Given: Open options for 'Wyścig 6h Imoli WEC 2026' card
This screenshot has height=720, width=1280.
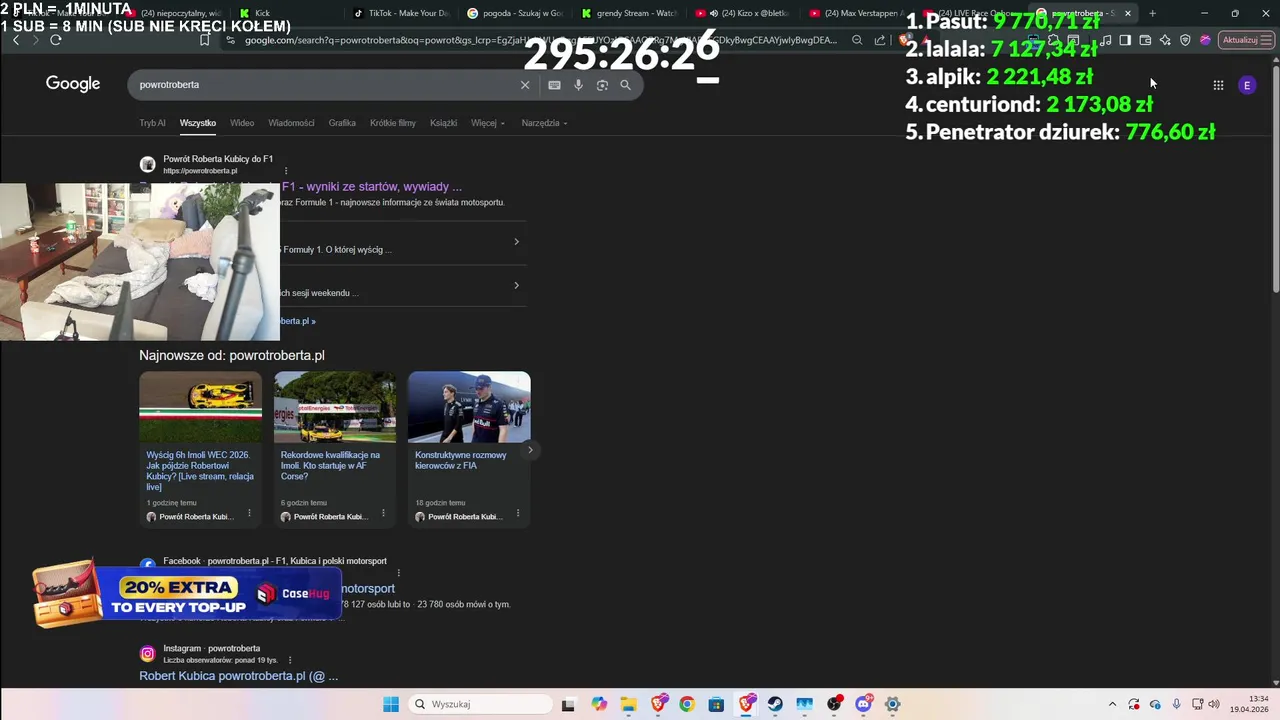Looking at the screenshot, I should click(250, 514).
